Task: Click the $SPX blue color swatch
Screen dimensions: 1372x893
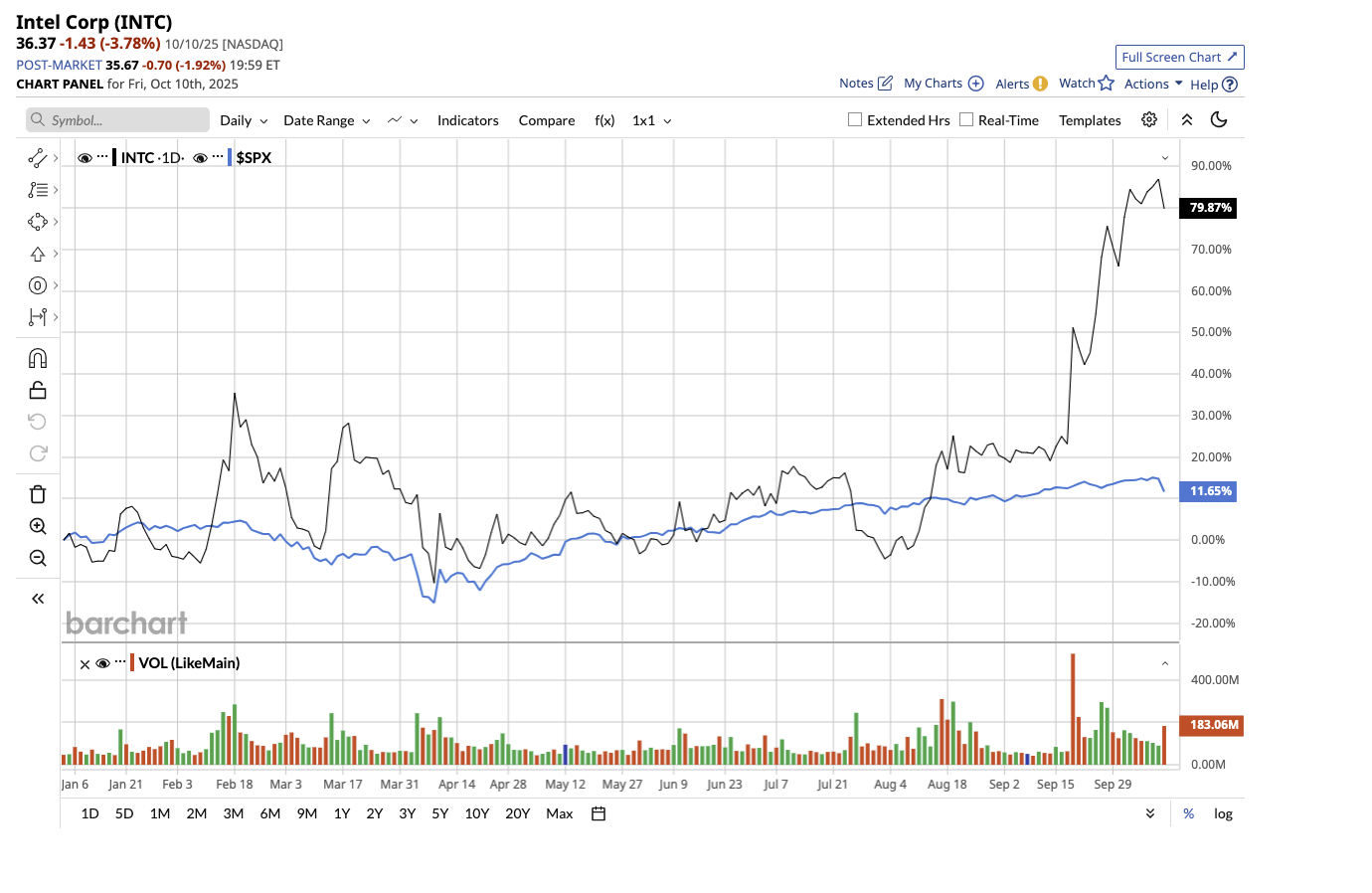Action: pyautogui.click(x=230, y=157)
